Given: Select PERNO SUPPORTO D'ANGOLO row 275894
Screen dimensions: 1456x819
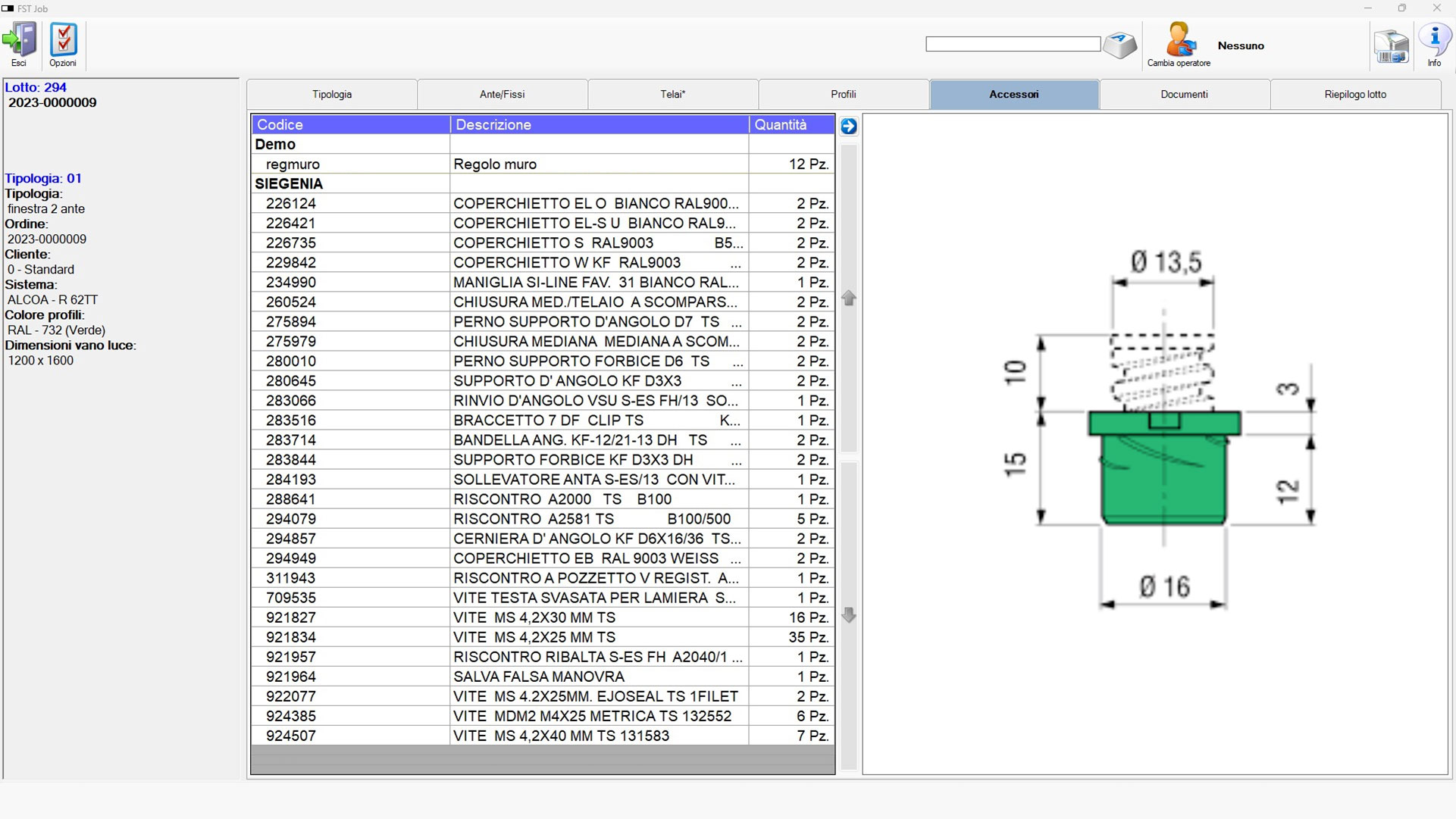Looking at the screenshot, I should [543, 321].
